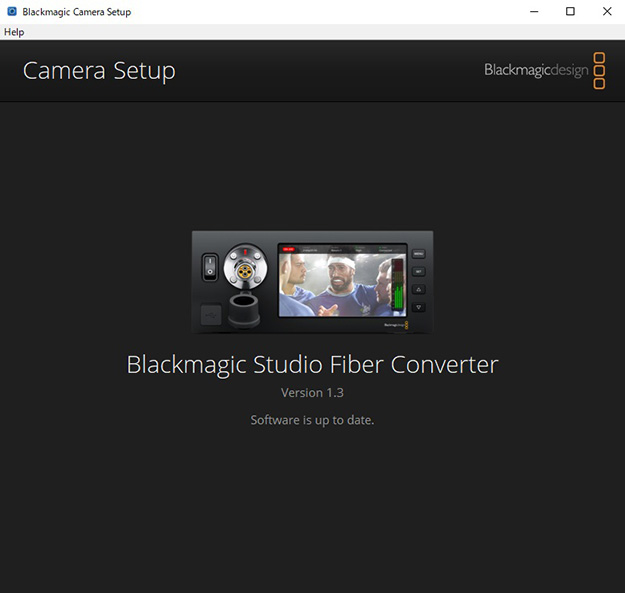Screen dimensions: 625x593
Task: Click the Blackmagic Studio Fiber Converter title
Action: [312, 364]
